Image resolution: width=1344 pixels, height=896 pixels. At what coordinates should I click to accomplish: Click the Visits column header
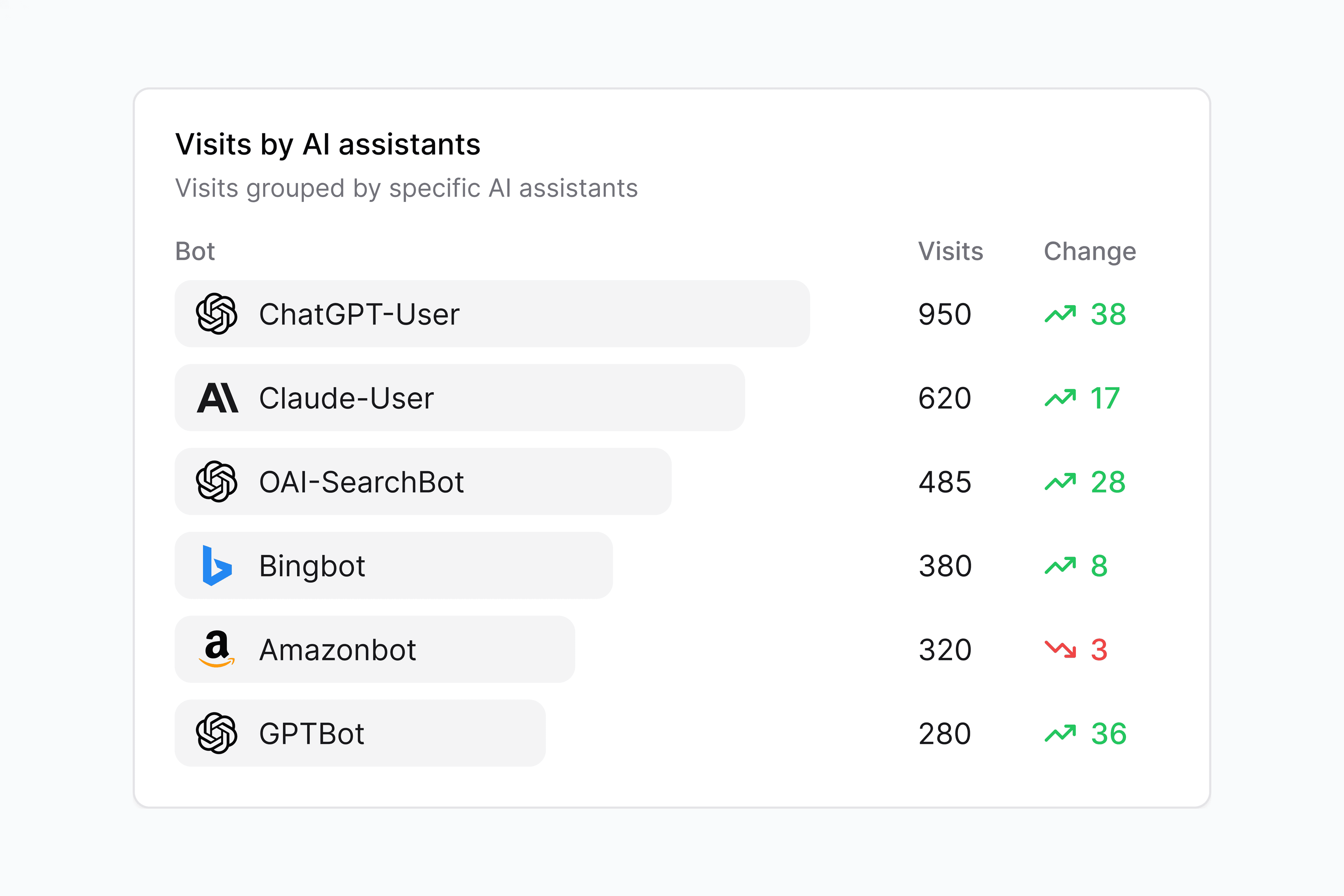[x=950, y=250]
